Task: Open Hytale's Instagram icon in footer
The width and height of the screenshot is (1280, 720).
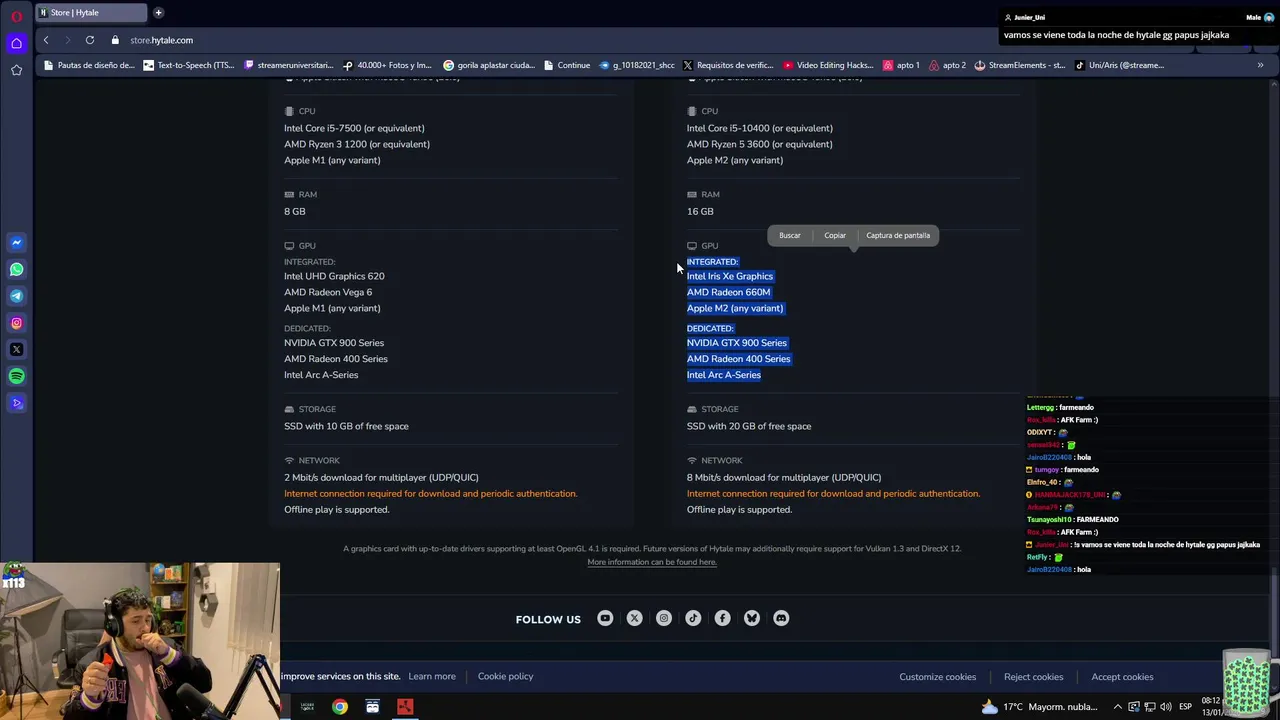Action: [663, 618]
